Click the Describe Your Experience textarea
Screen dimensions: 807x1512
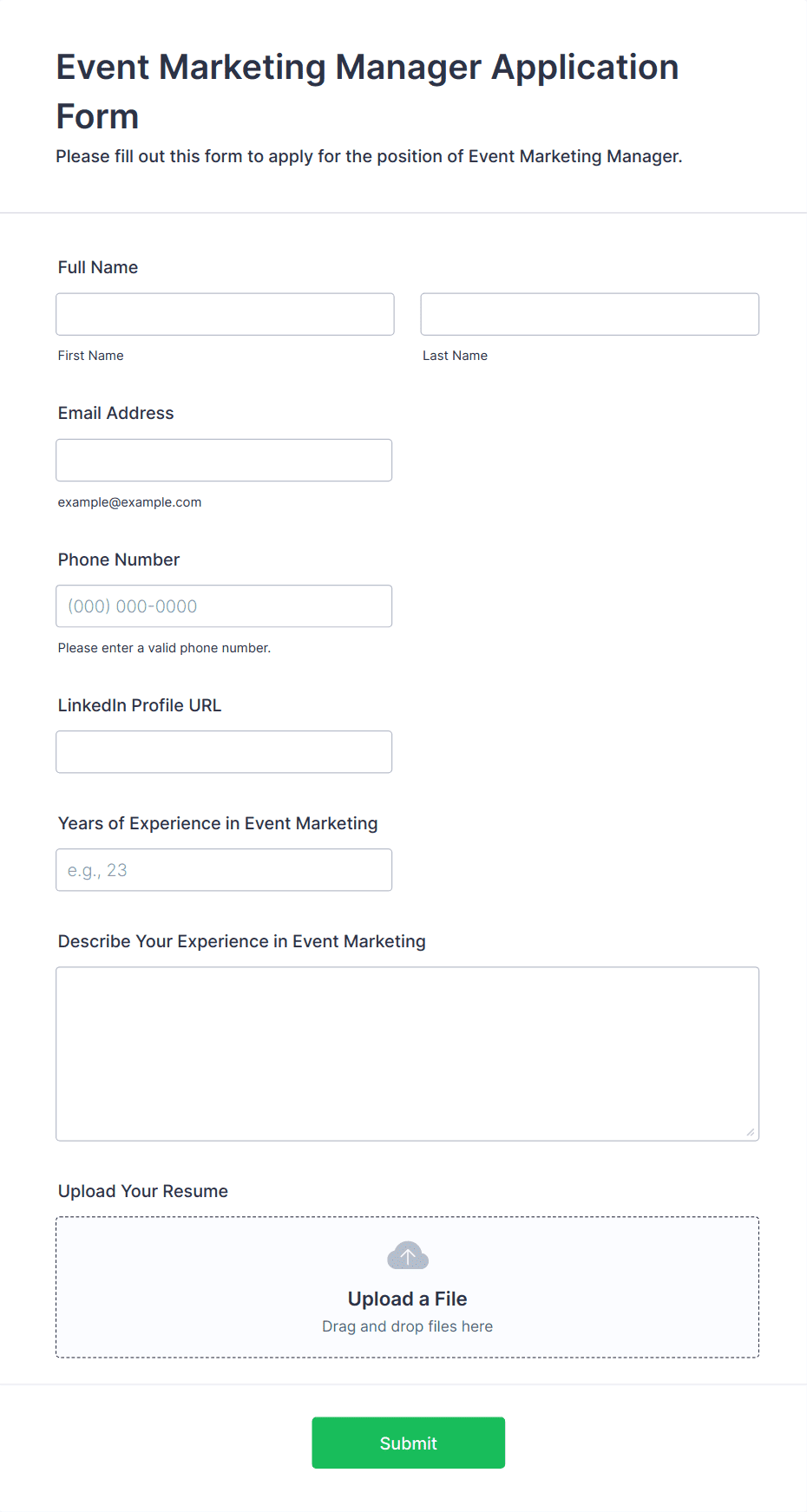pos(408,1054)
